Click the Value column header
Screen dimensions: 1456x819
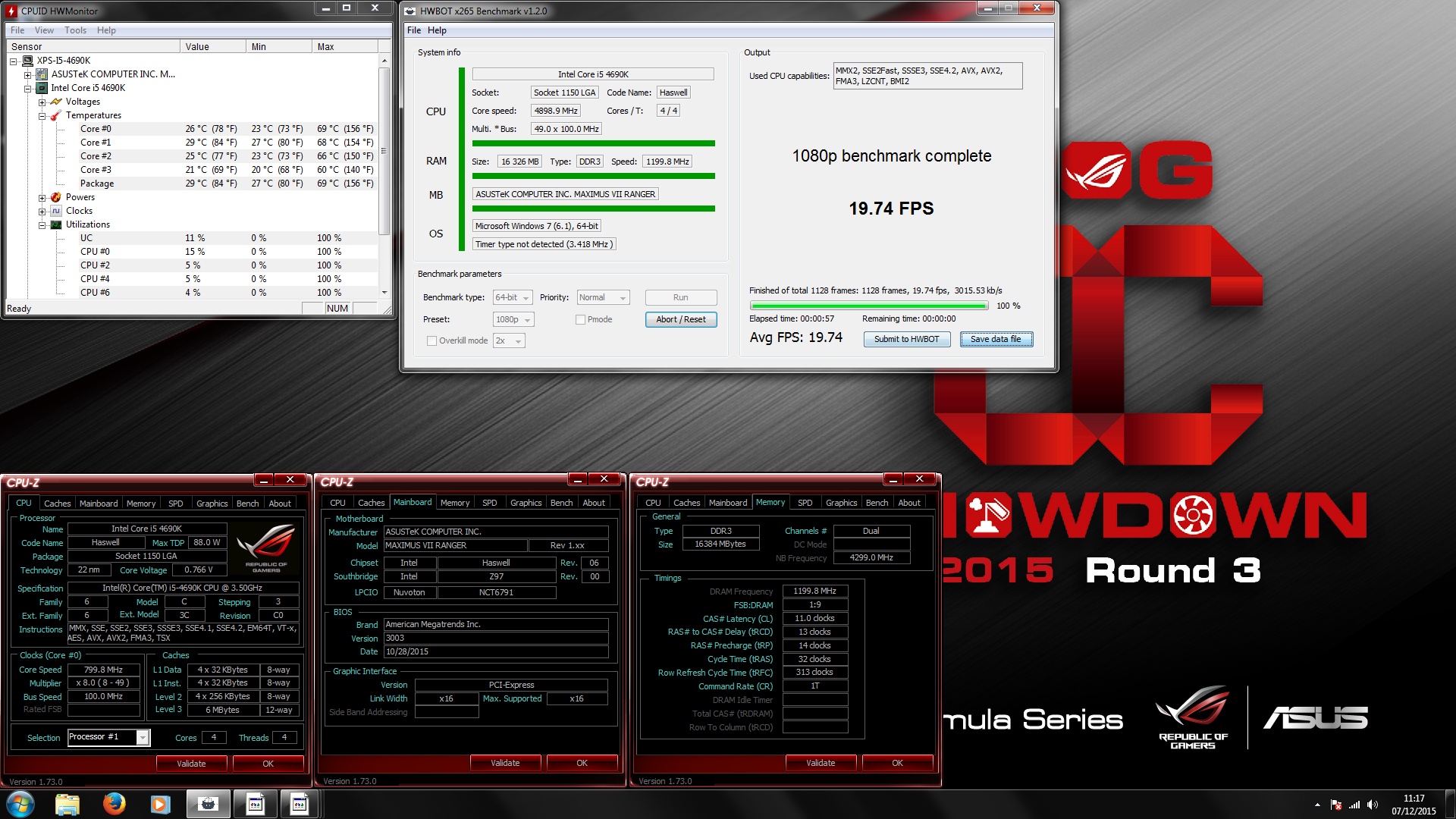tap(213, 47)
